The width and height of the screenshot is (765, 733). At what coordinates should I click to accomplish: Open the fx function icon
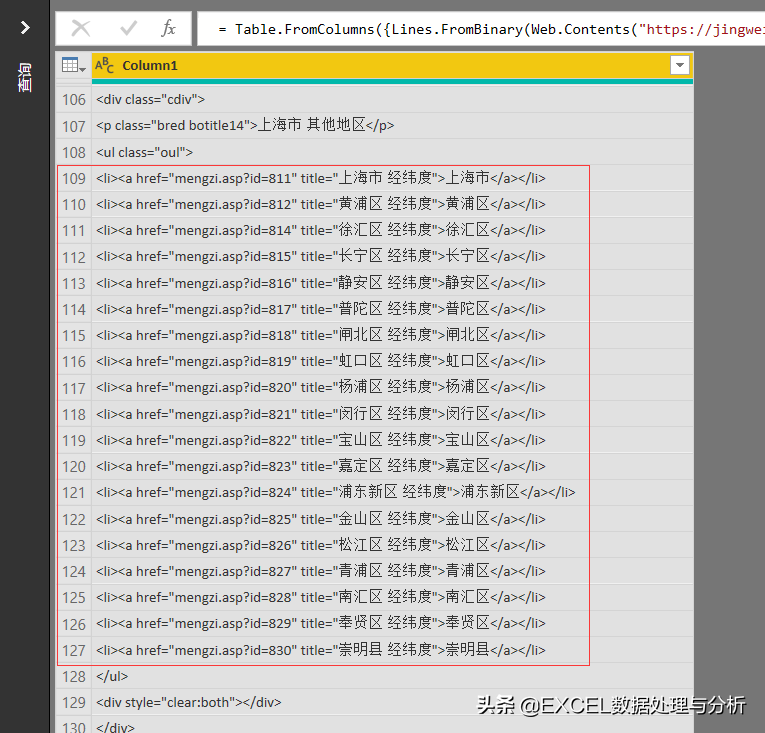tap(168, 28)
